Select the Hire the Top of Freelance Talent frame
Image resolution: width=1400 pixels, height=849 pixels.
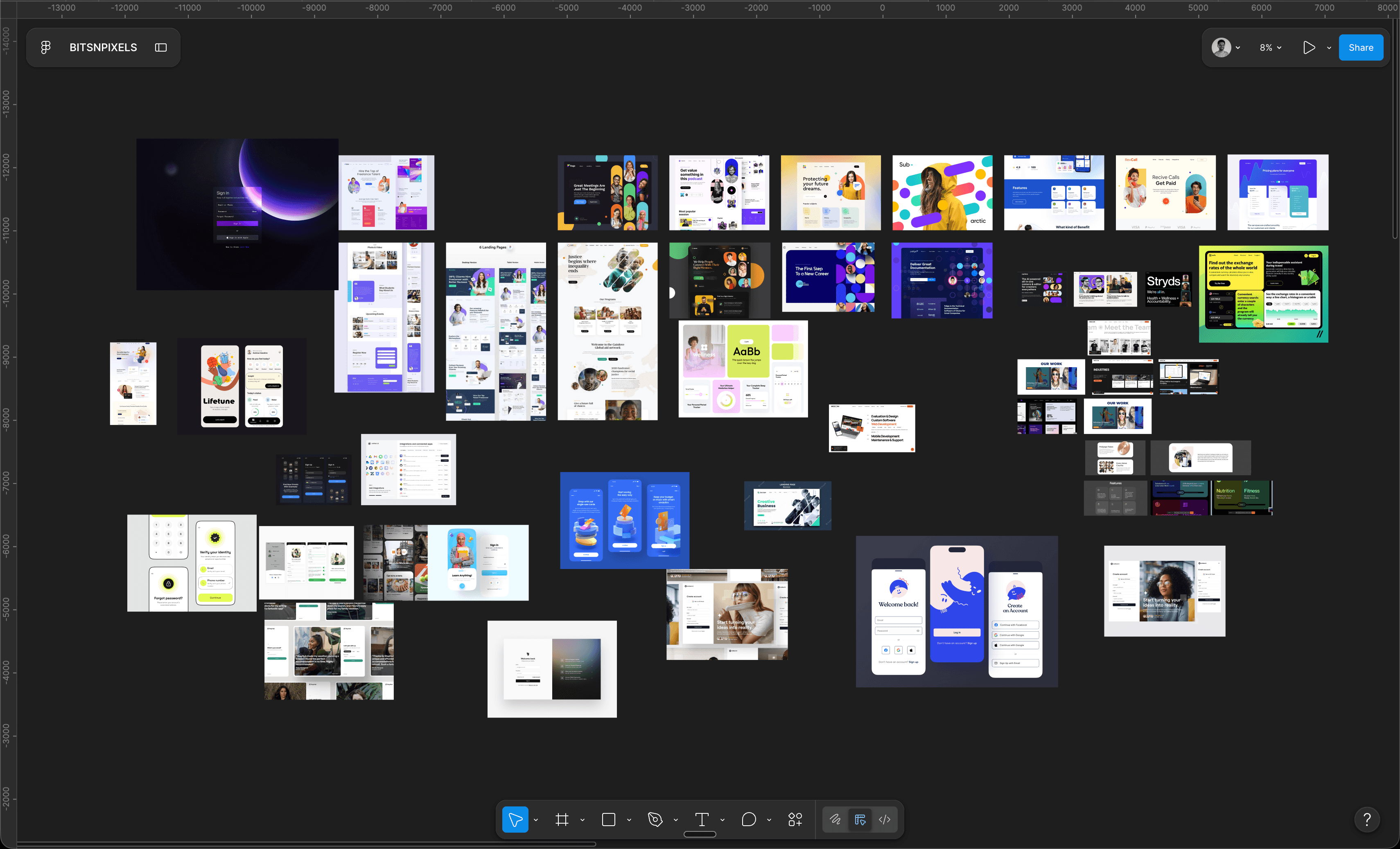[386, 193]
